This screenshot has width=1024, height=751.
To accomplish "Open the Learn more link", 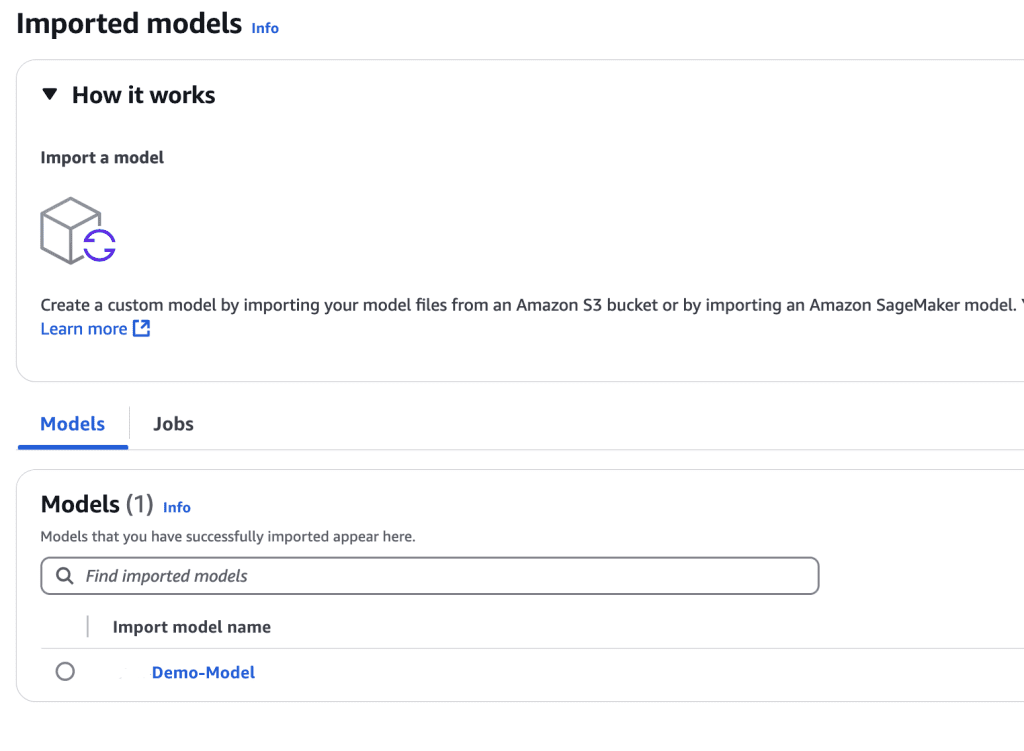I will click(84, 329).
